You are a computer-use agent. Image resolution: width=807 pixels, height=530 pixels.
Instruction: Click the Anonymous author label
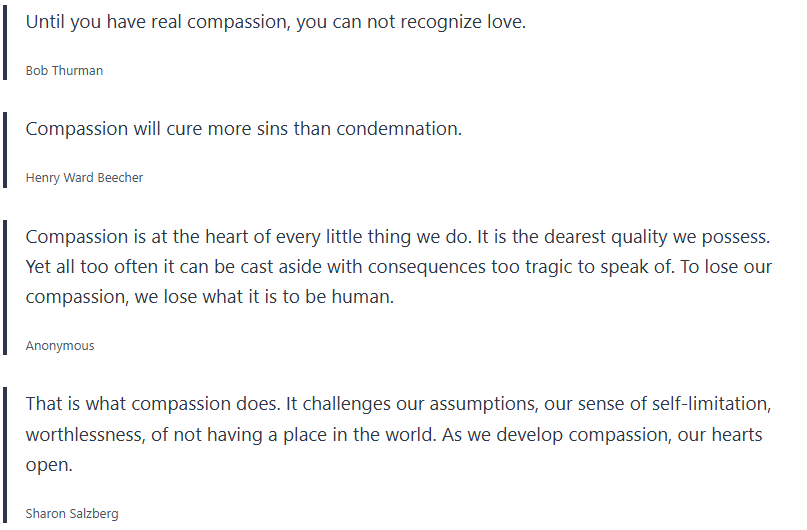click(60, 345)
